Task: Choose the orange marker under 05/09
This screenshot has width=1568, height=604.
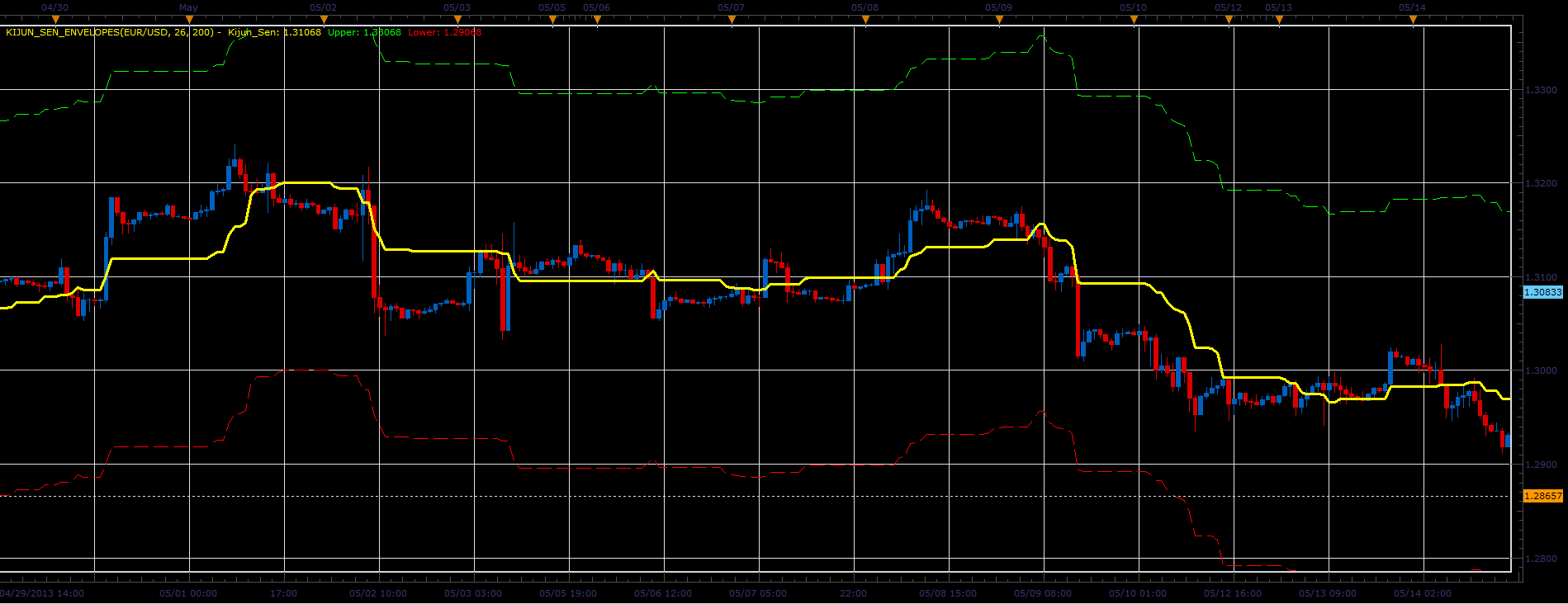Action: pyautogui.click(x=999, y=21)
